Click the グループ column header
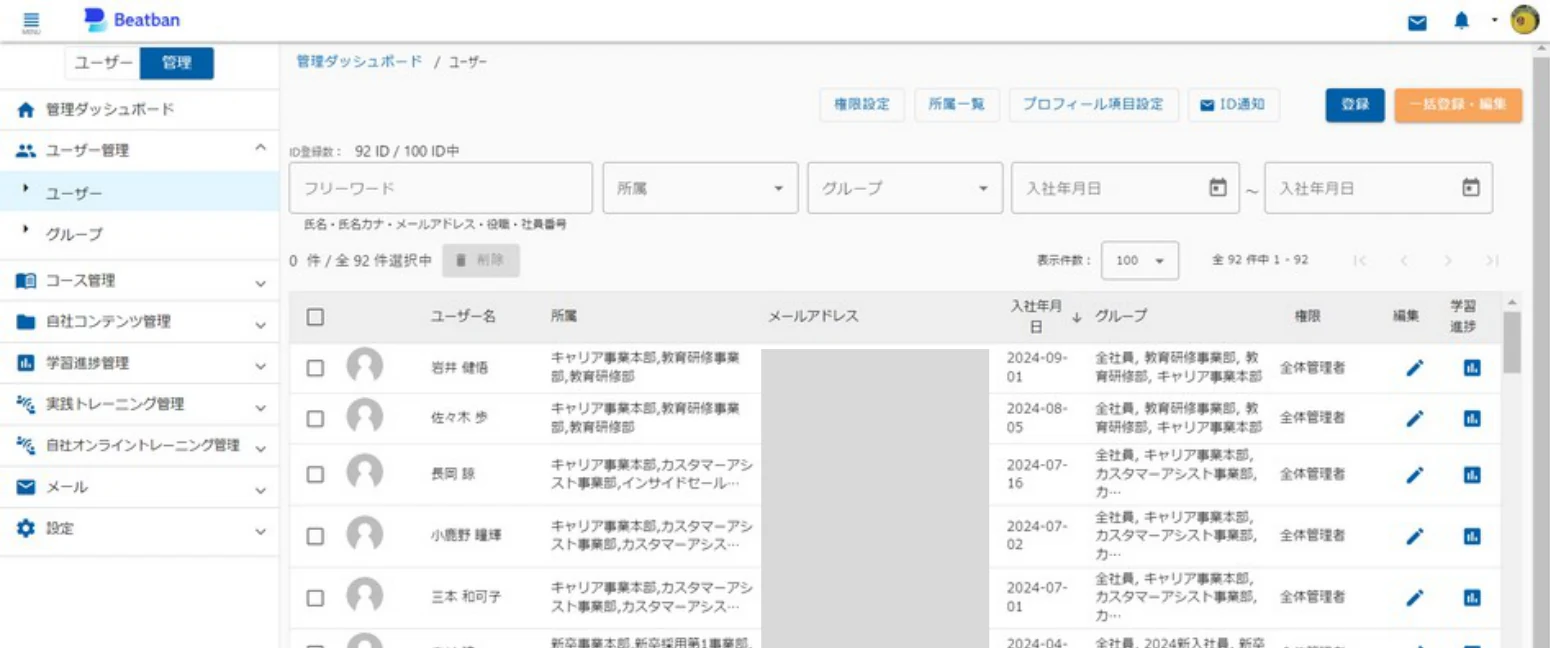 [x=1121, y=317]
